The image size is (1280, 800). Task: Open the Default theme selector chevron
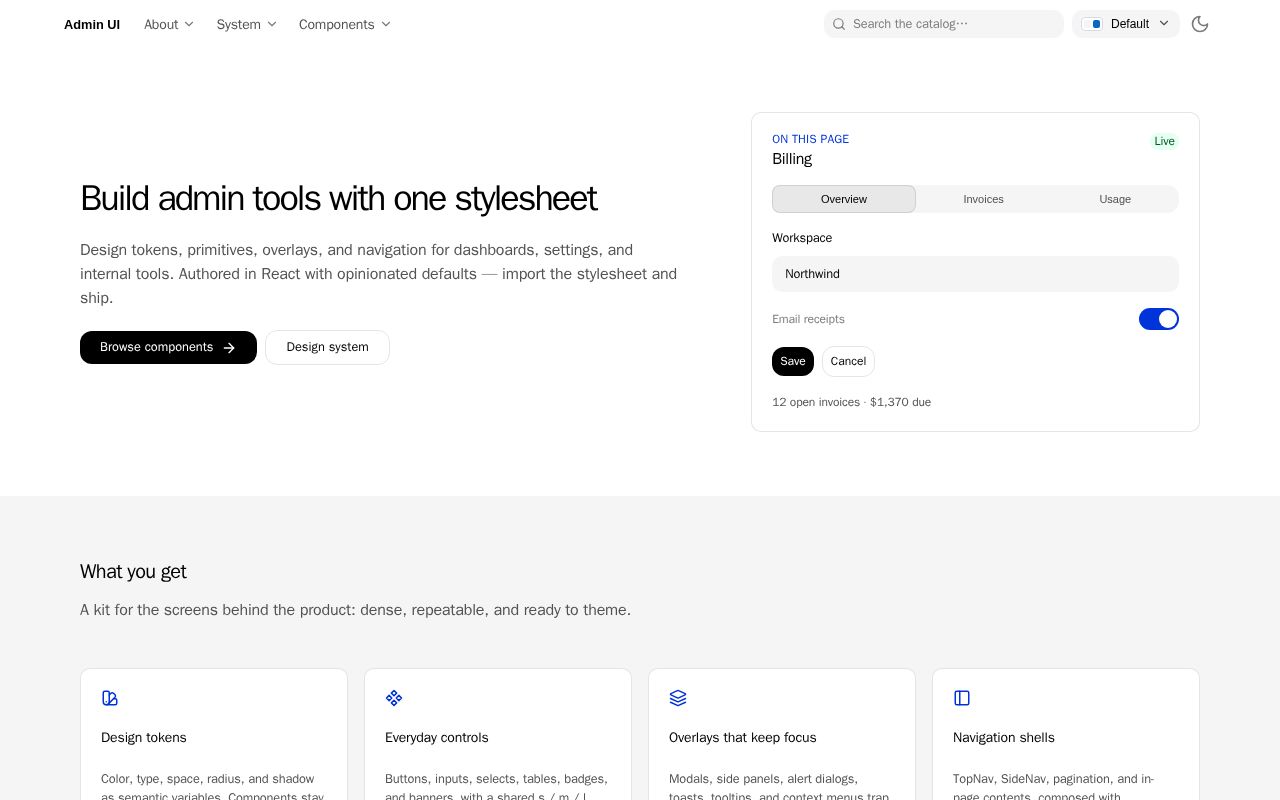pyautogui.click(x=1163, y=24)
